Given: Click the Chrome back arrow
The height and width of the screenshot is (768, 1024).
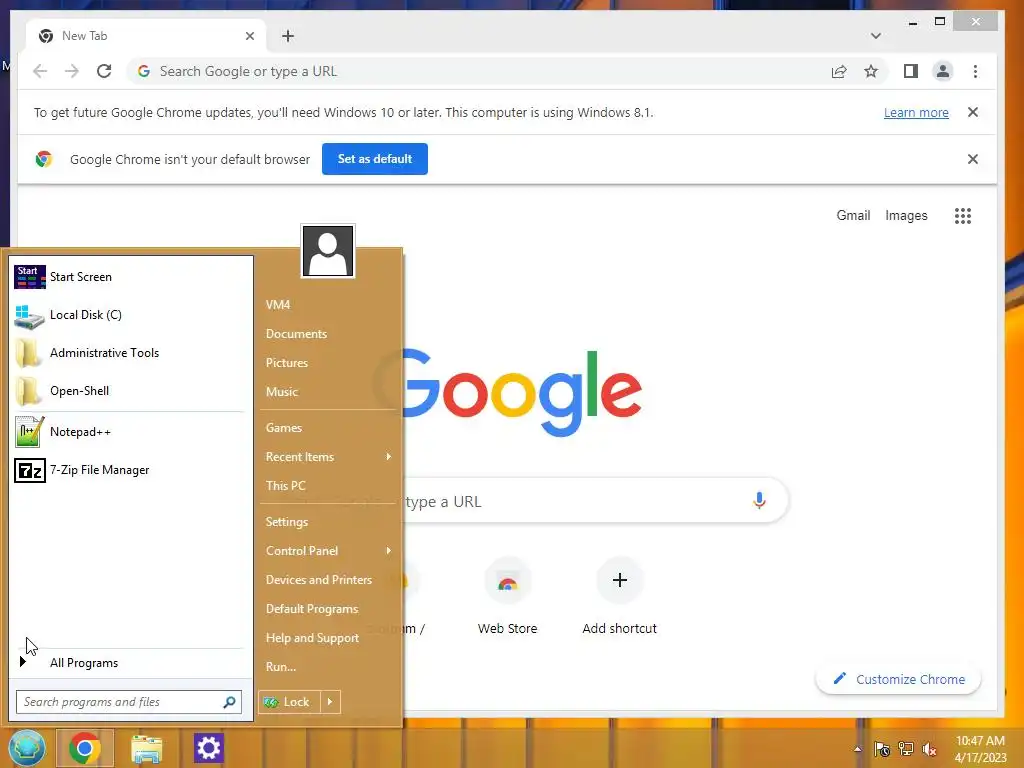Looking at the screenshot, I should pos(40,71).
